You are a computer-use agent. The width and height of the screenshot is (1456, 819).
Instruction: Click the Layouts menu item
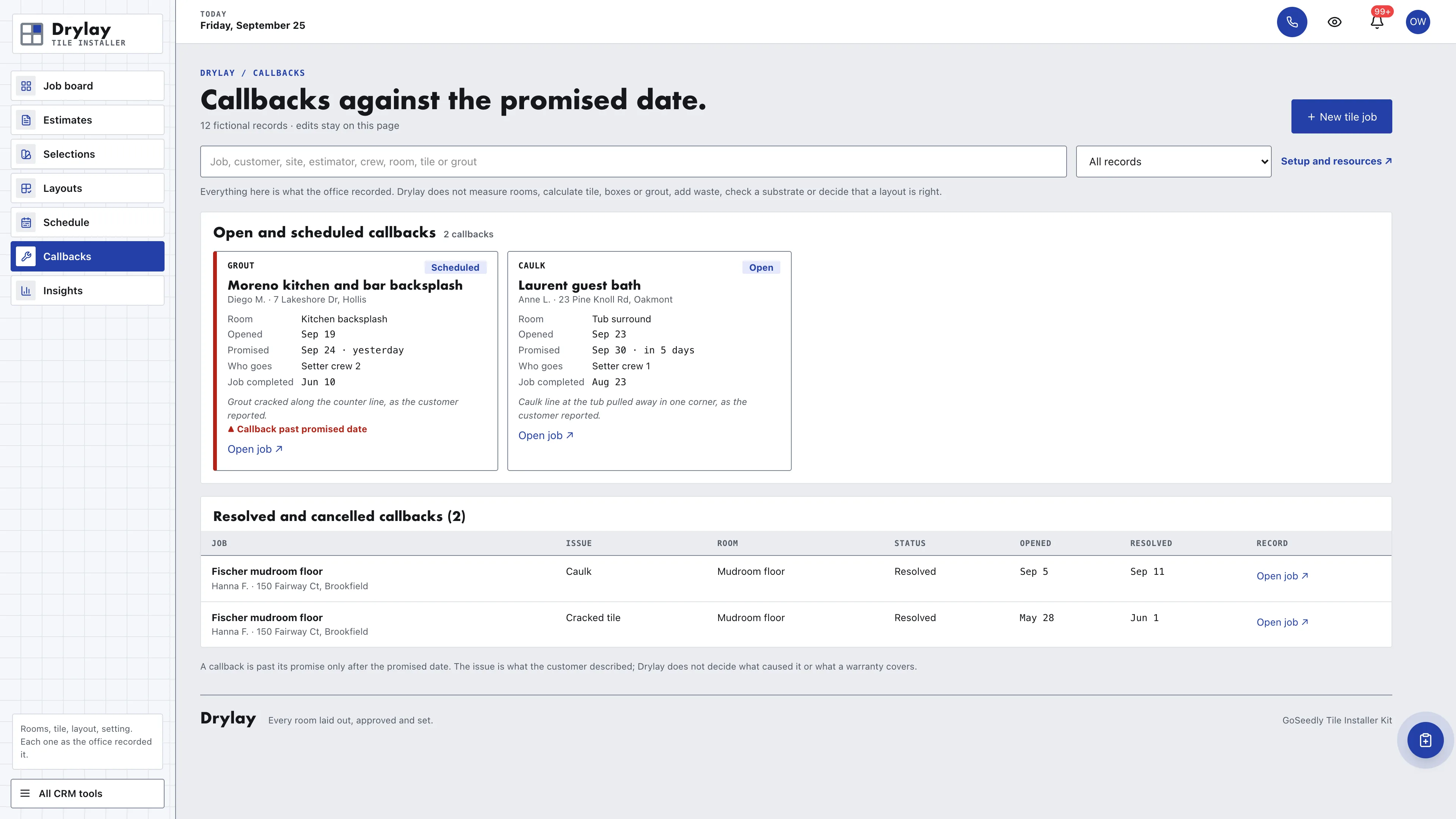click(88, 188)
